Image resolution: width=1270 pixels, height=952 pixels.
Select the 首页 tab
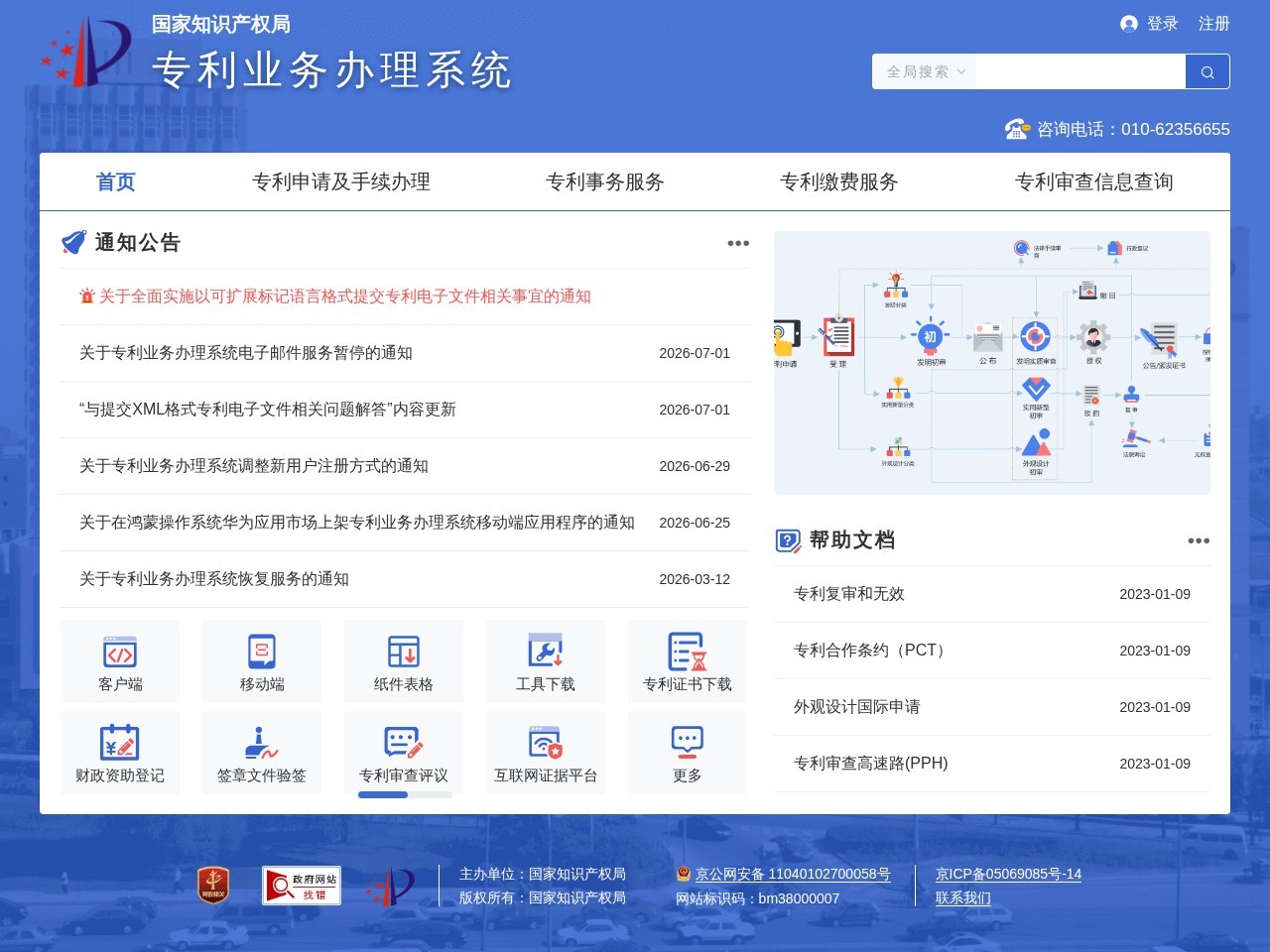[115, 181]
